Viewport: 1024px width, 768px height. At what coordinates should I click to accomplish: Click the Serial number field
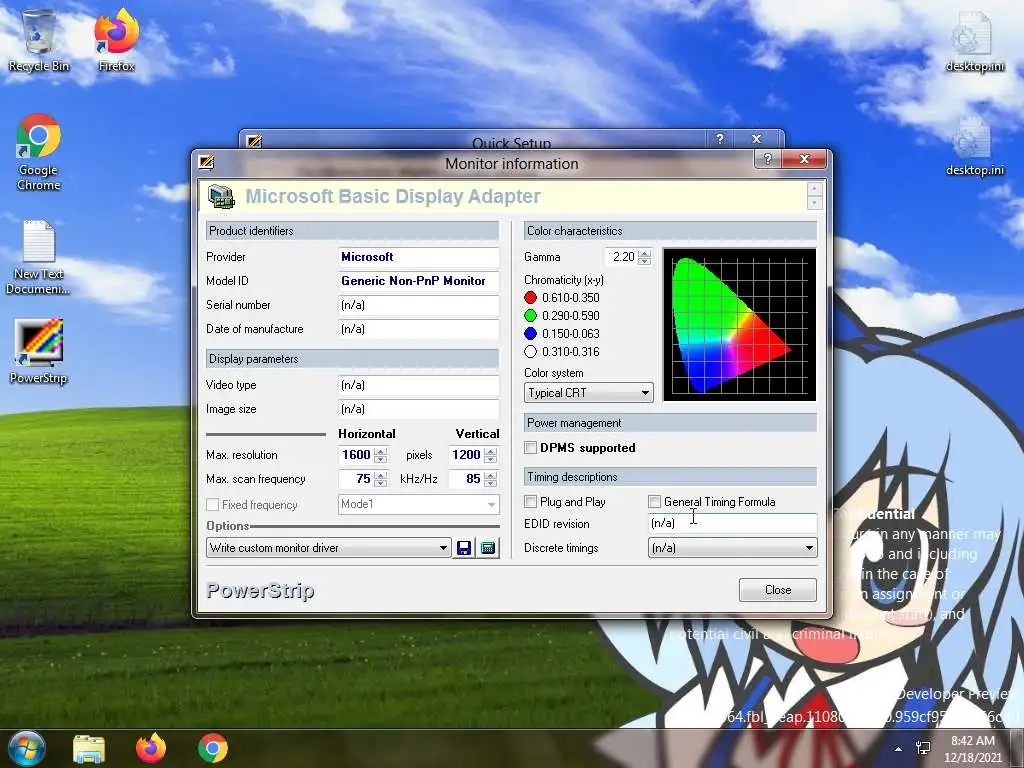pos(419,305)
